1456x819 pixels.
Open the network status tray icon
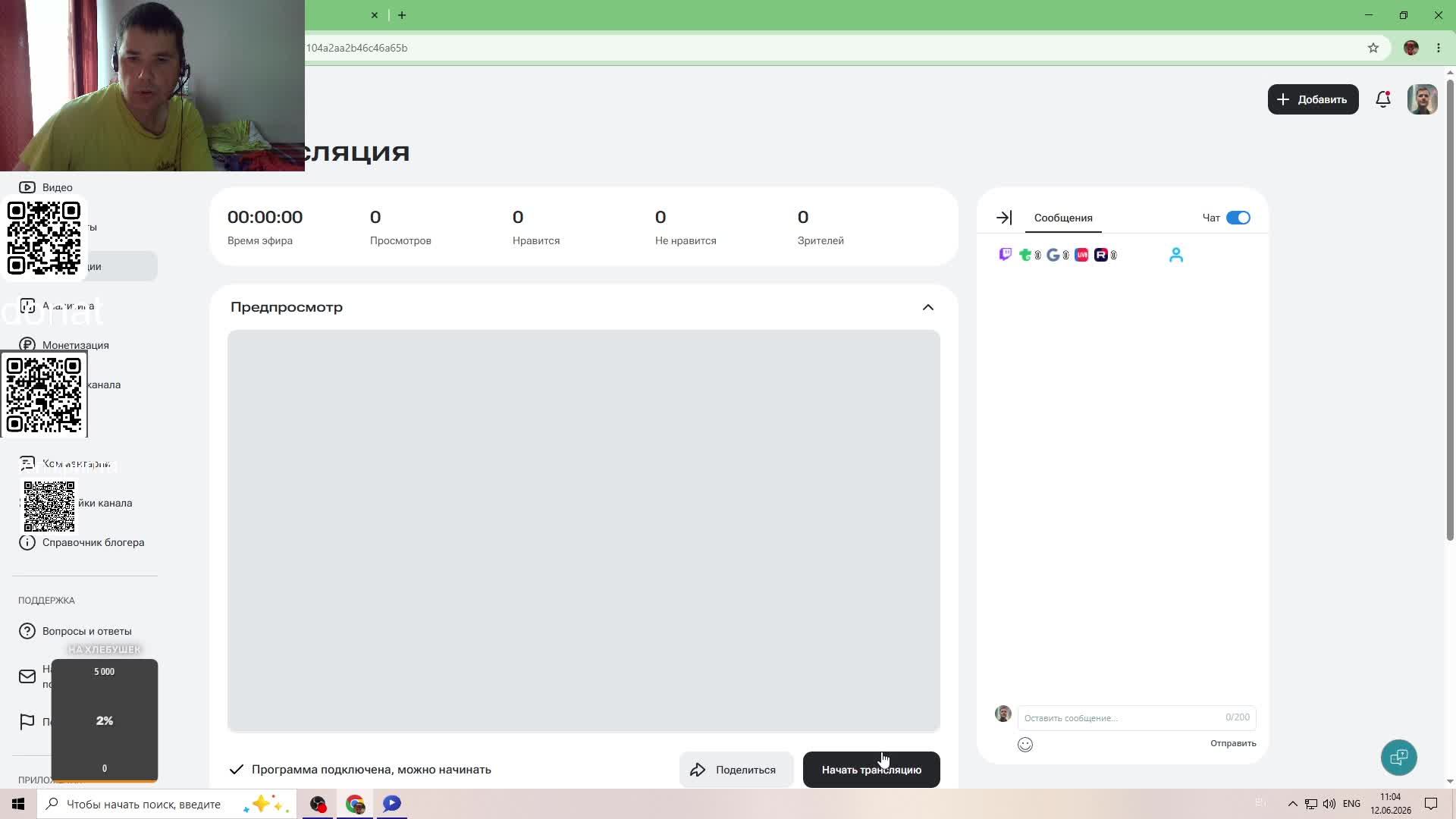1311,804
